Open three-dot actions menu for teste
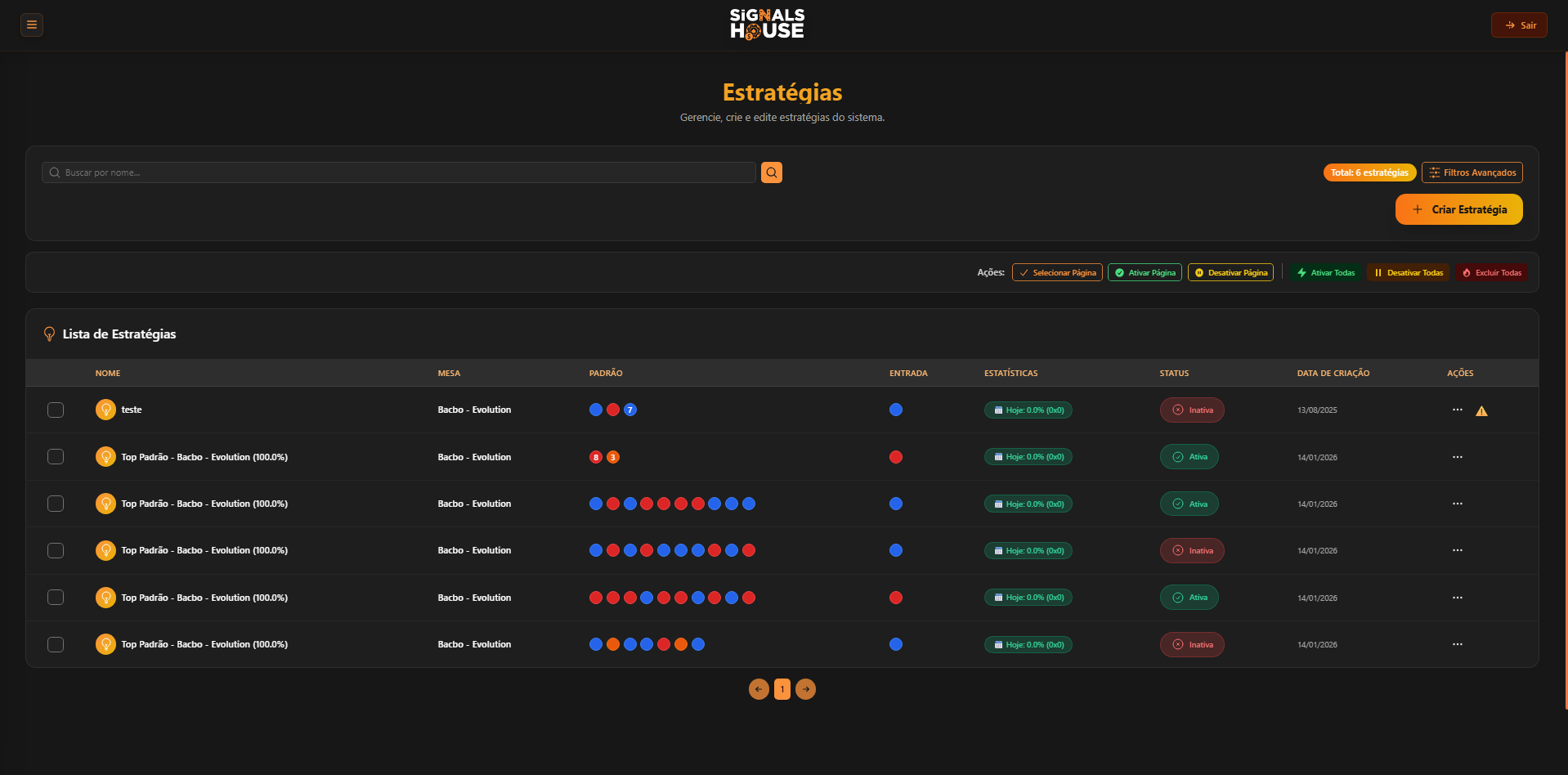The width and height of the screenshot is (1568, 775). click(x=1457, y=410)
